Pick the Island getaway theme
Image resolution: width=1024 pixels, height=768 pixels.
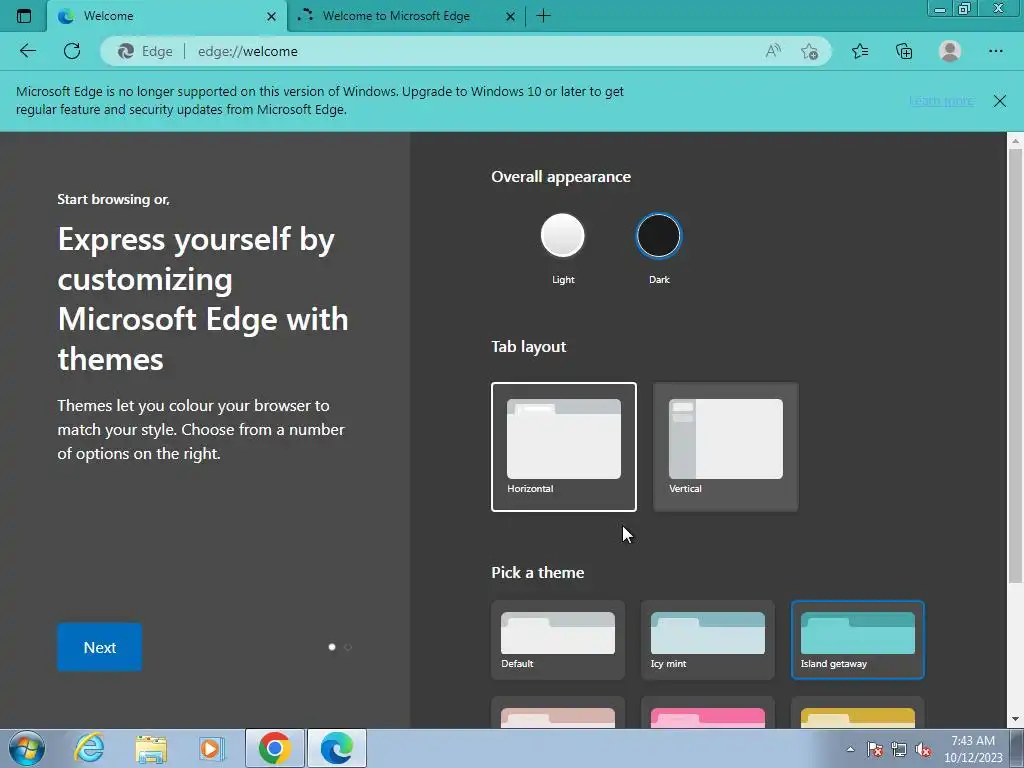857,640
